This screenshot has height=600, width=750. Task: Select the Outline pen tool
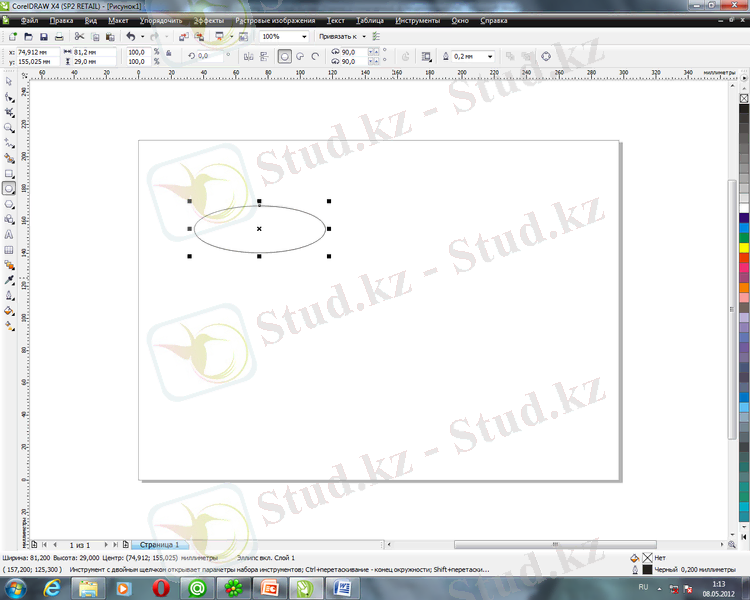pyautogui.click(x=9, y=296)
